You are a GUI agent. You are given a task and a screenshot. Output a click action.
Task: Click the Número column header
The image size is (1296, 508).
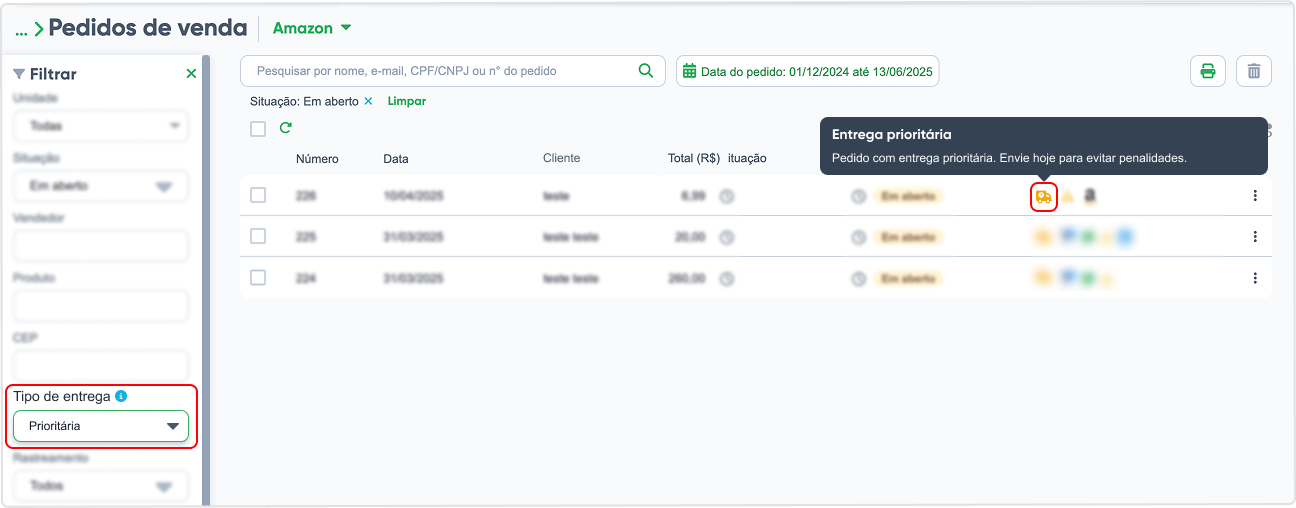tap(317, 159)
